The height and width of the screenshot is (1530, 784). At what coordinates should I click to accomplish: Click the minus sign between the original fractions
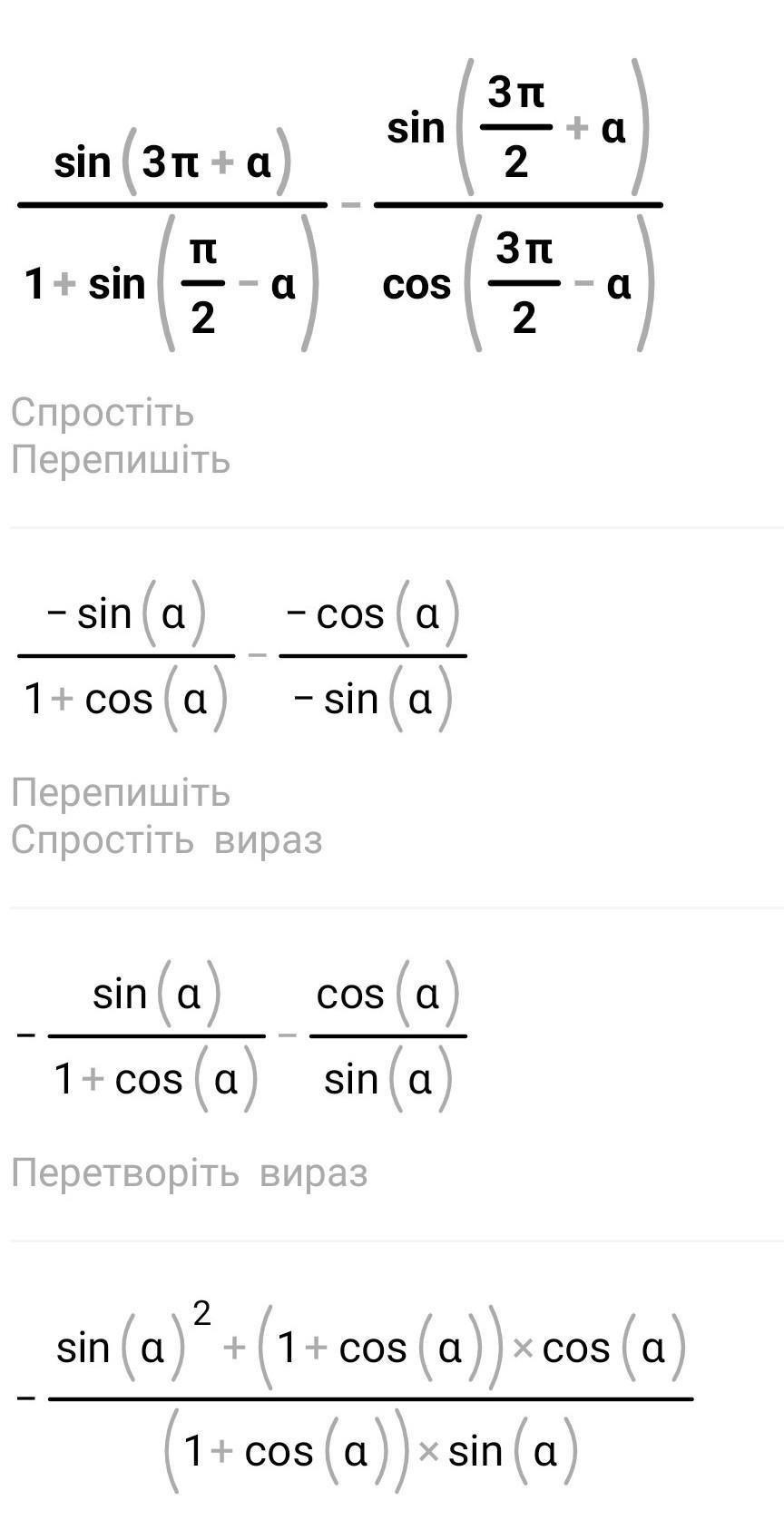[350, 205]
